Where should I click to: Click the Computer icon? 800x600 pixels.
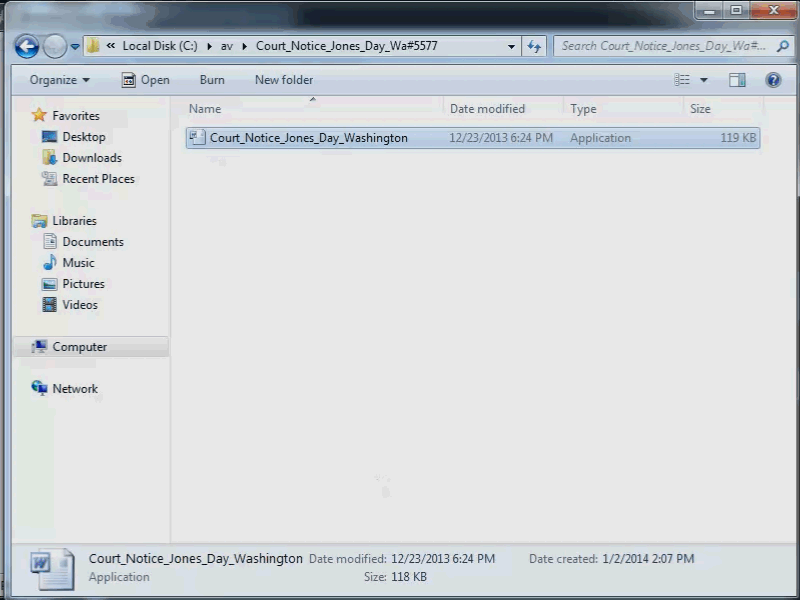[x=39, y=346]
